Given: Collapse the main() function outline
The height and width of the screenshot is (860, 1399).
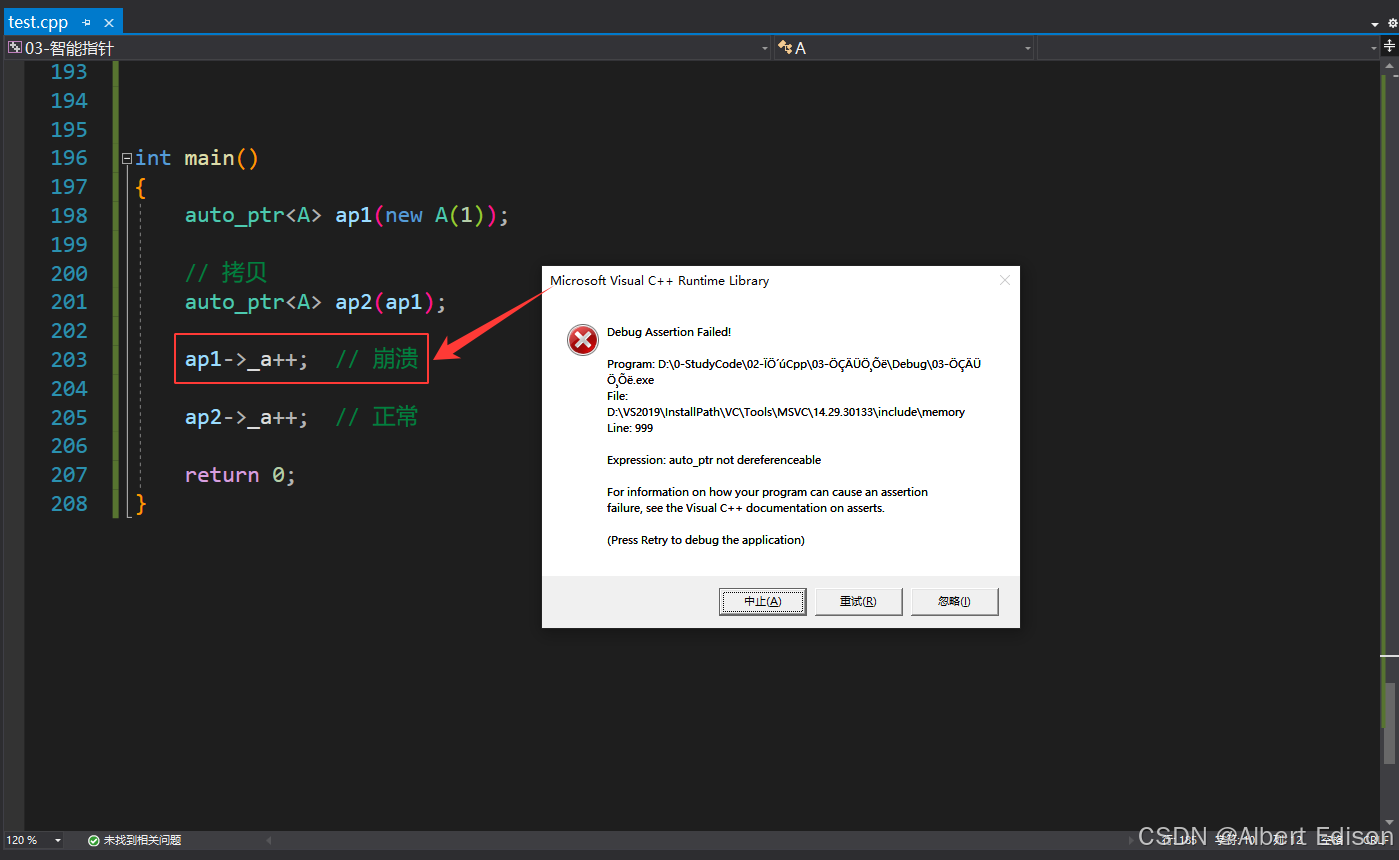Looking at the screenshot, I should point(127,158).
